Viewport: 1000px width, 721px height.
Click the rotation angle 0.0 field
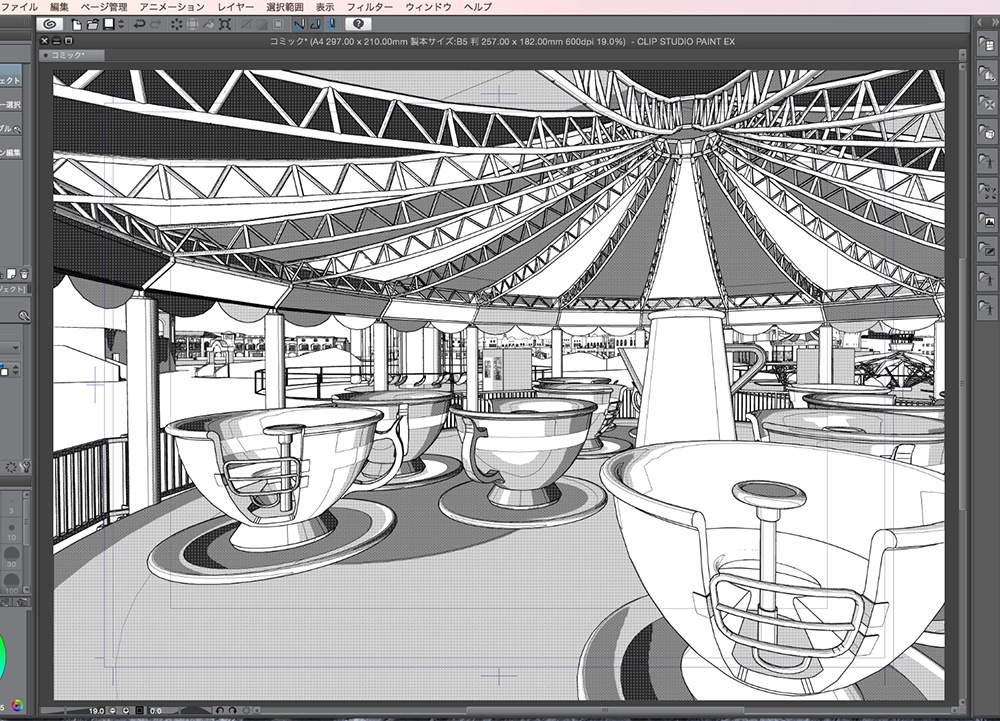(155, 710)
